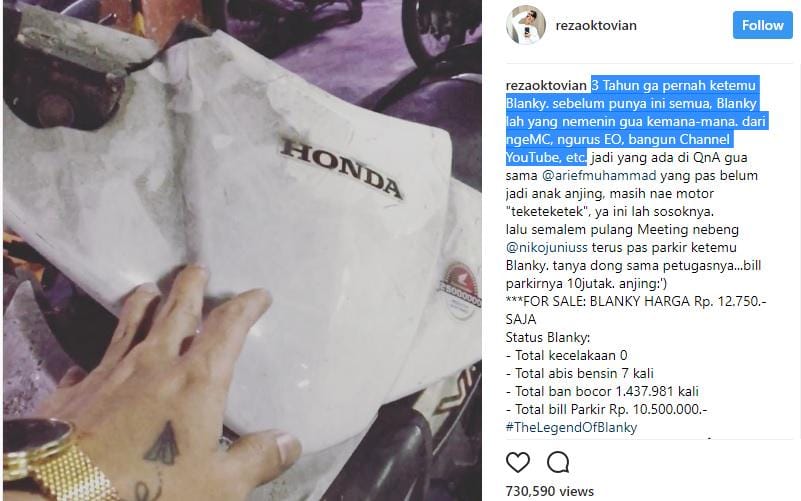This screenshot has height=501, width=801.
Task: Visit the @ariefmuhammad mention
Action: (x=599, y=176)
